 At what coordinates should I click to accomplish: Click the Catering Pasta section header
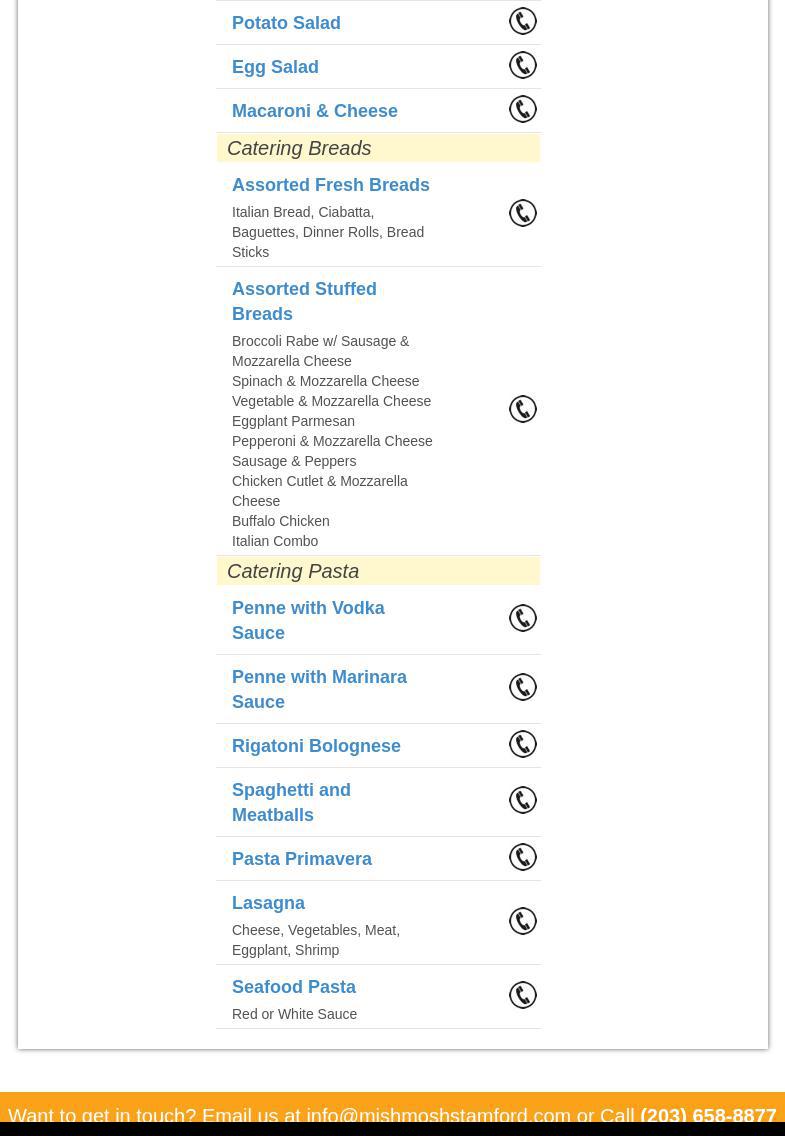tap(293, 571)
